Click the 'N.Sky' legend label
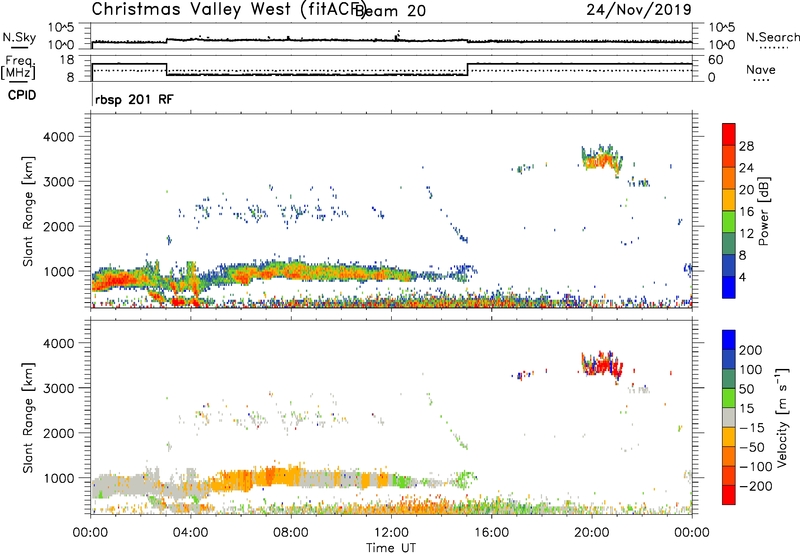This screenshot has width=800, height=554. (x=19, y=37)
